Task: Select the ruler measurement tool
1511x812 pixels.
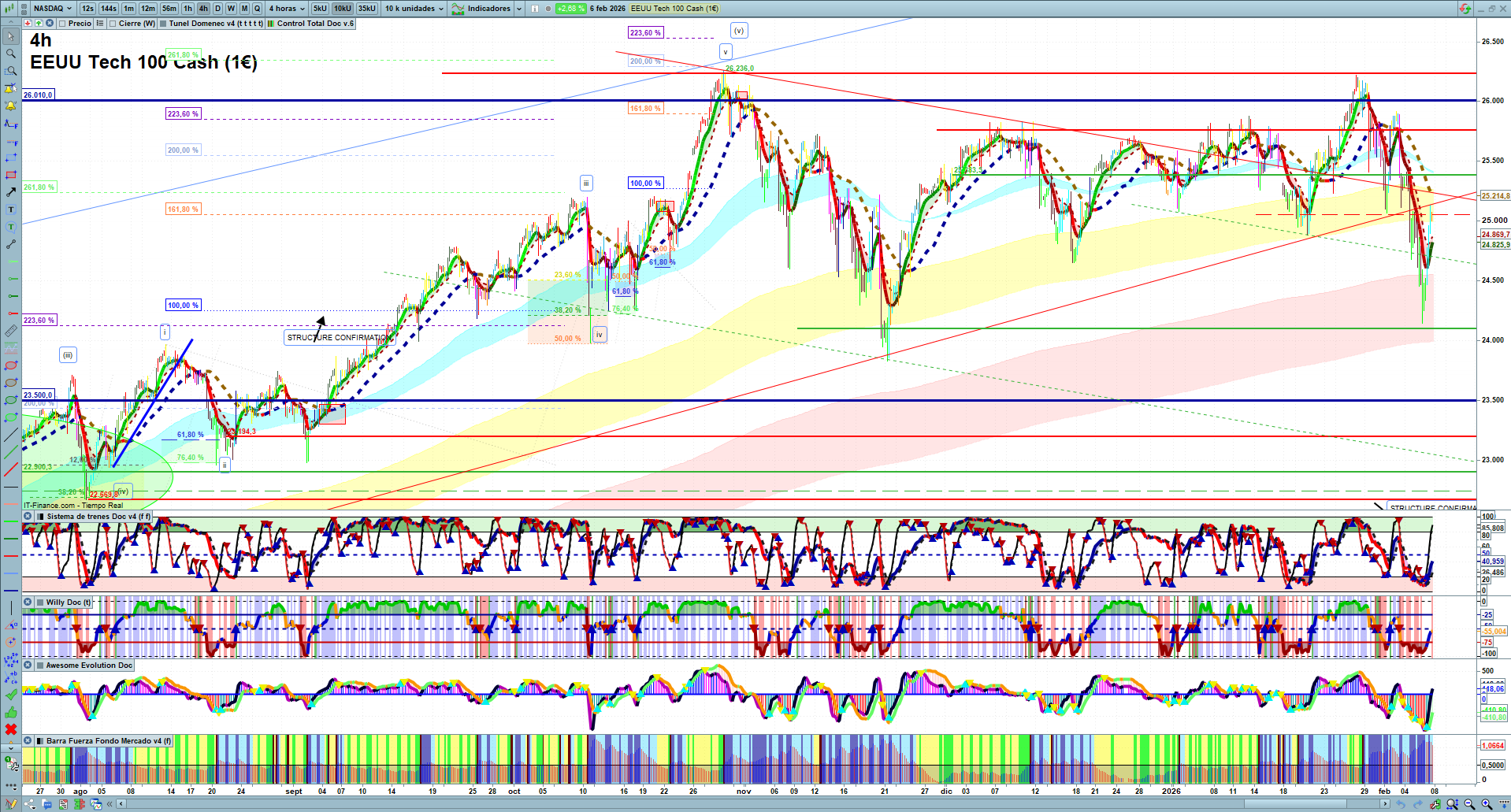Action: point(11,331)
